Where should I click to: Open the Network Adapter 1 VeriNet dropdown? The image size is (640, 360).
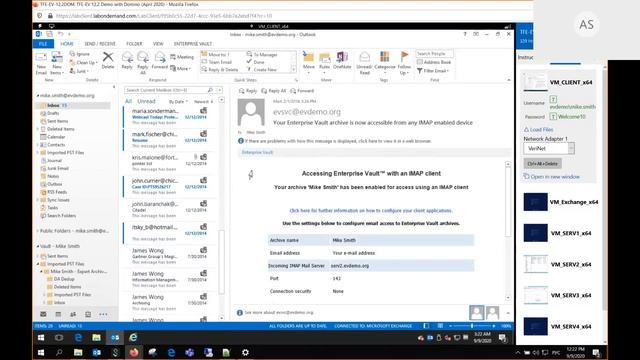[549, 149]
